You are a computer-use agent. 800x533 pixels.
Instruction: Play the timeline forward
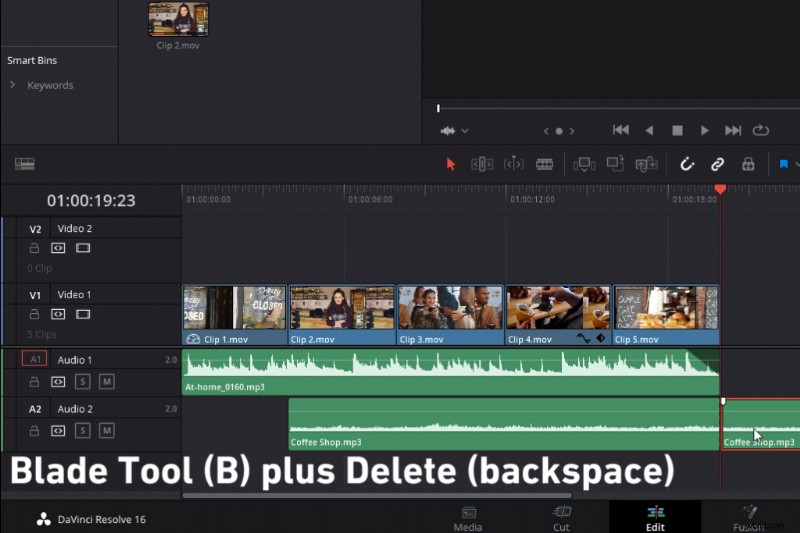tap(705, 131)
